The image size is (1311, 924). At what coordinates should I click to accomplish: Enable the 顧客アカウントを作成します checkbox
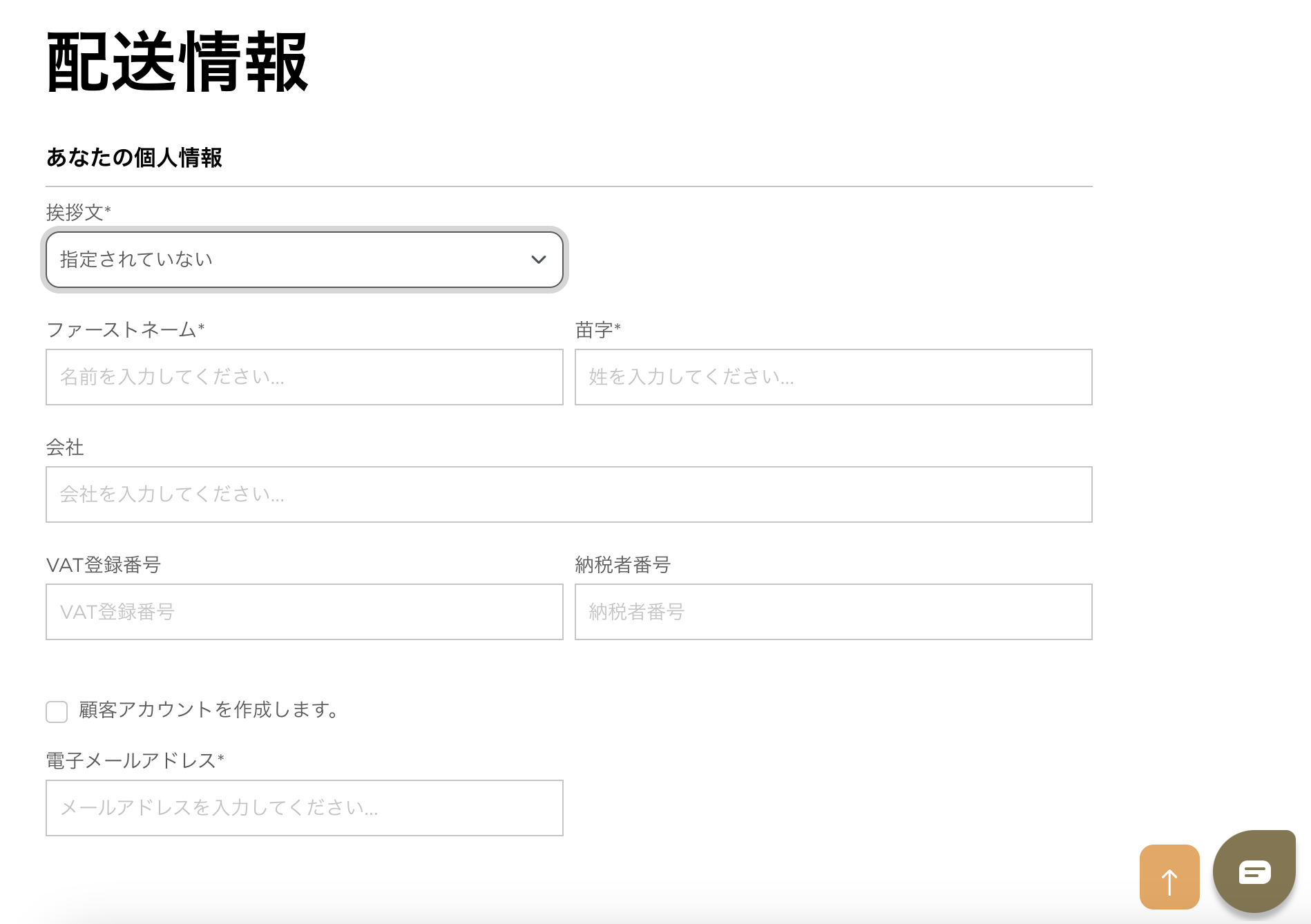click(x=57, y=711)
